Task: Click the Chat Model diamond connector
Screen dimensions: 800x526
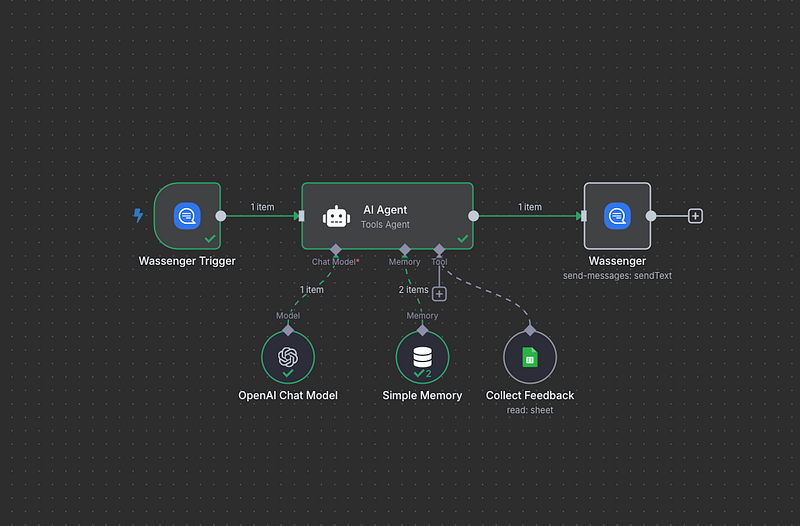Action: click(336, 249)
